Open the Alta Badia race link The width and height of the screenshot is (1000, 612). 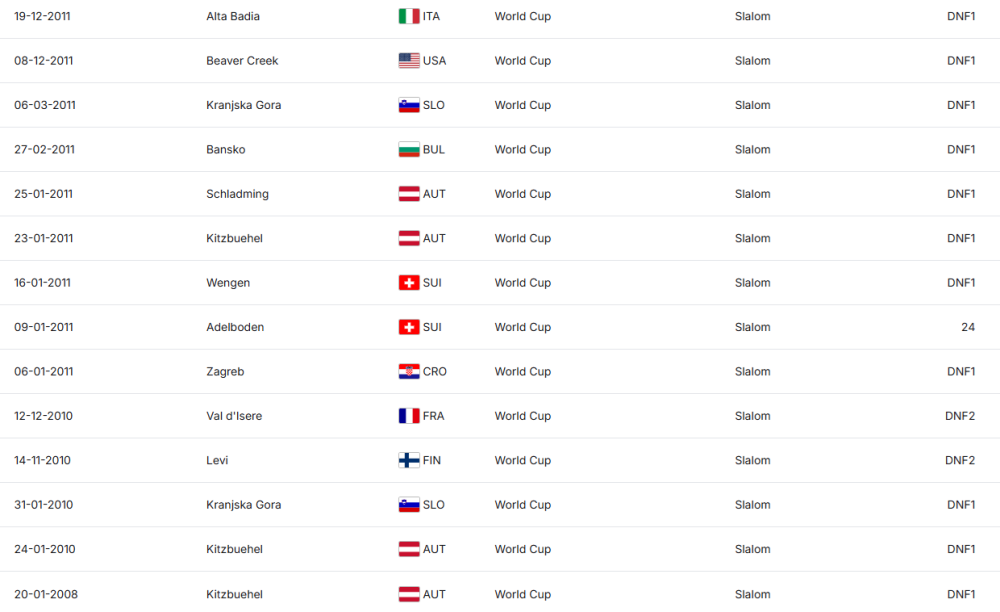tap(233, 16)
